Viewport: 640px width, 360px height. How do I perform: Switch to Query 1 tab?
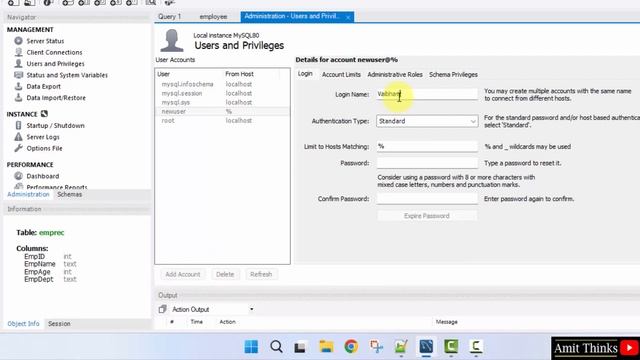click(169, 16)
